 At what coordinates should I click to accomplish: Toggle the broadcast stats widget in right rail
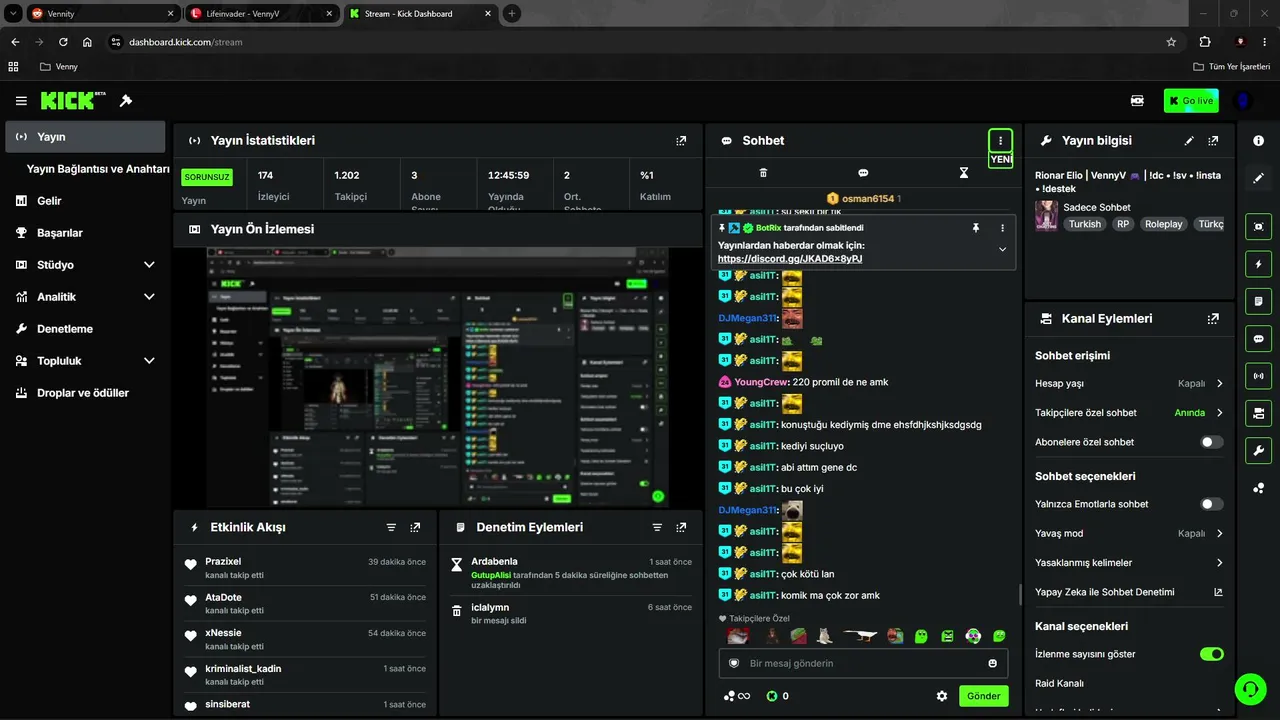(x=1259, y=376)
